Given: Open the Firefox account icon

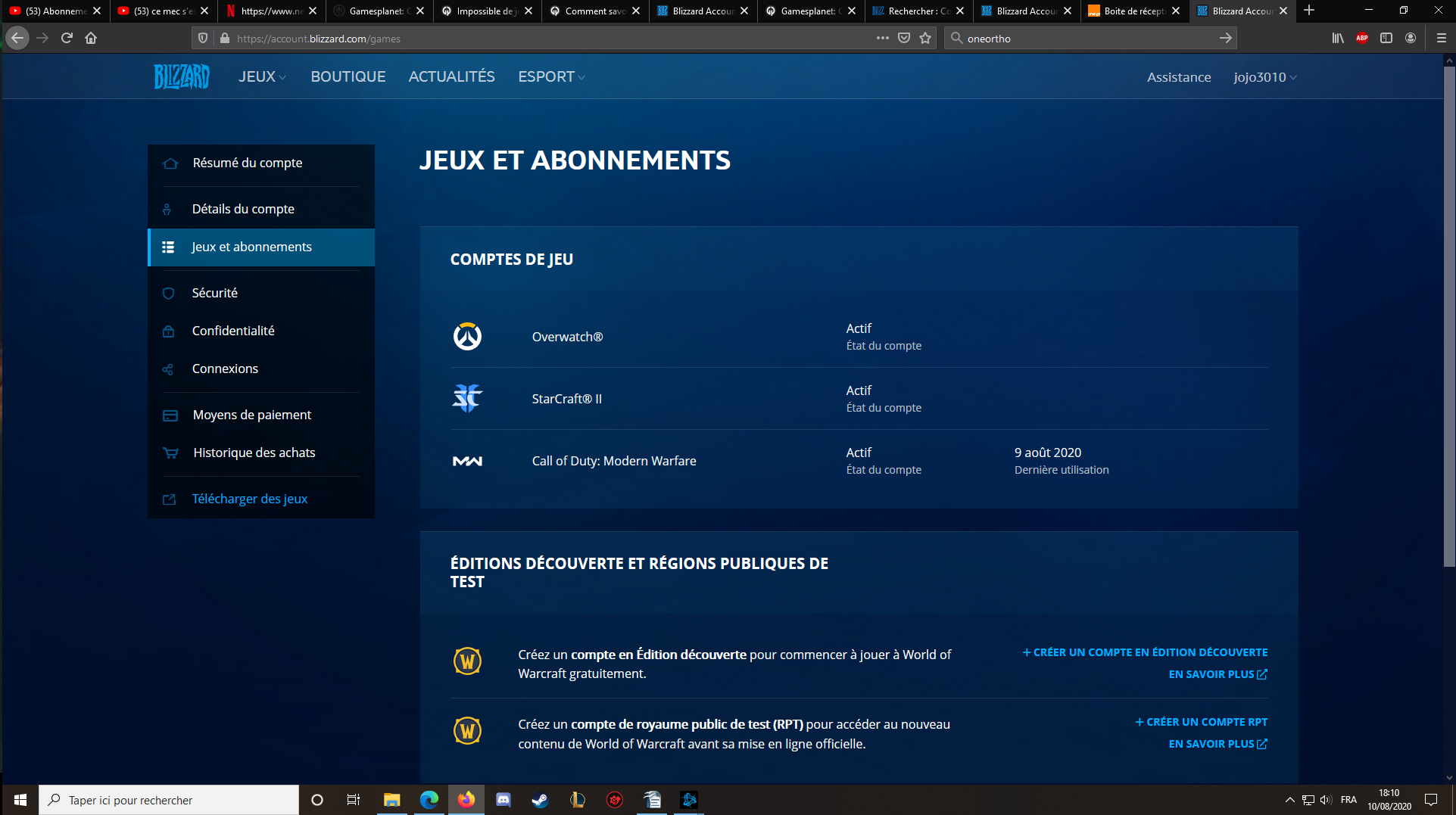Looking at the screenshot, I should click(1411, 38).
